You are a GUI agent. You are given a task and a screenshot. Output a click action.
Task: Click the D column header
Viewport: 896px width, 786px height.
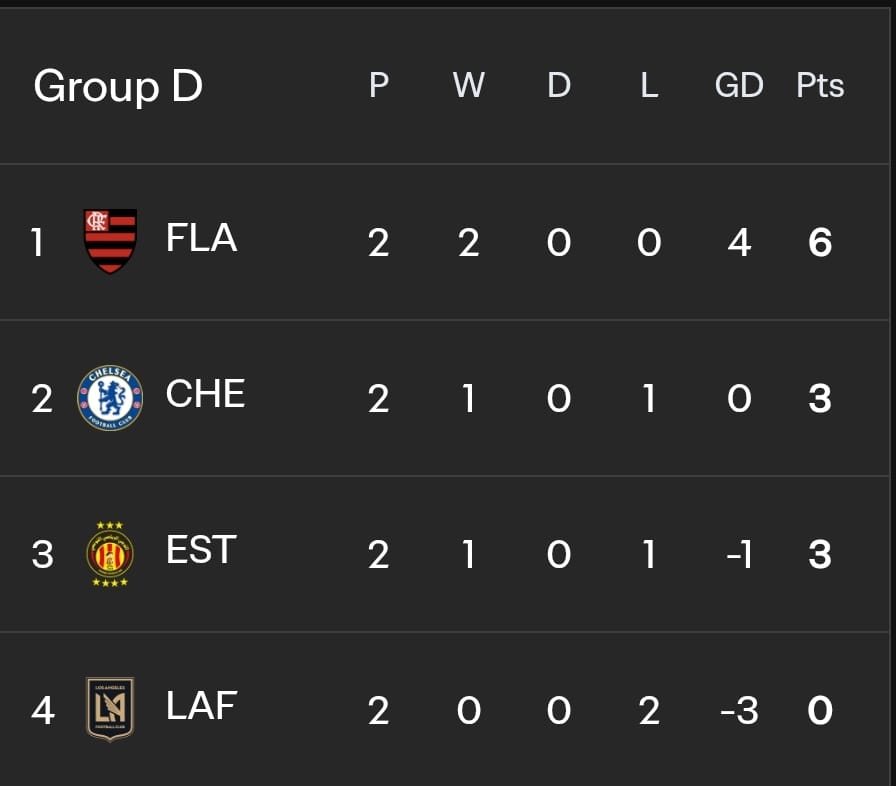click(559, 85)
